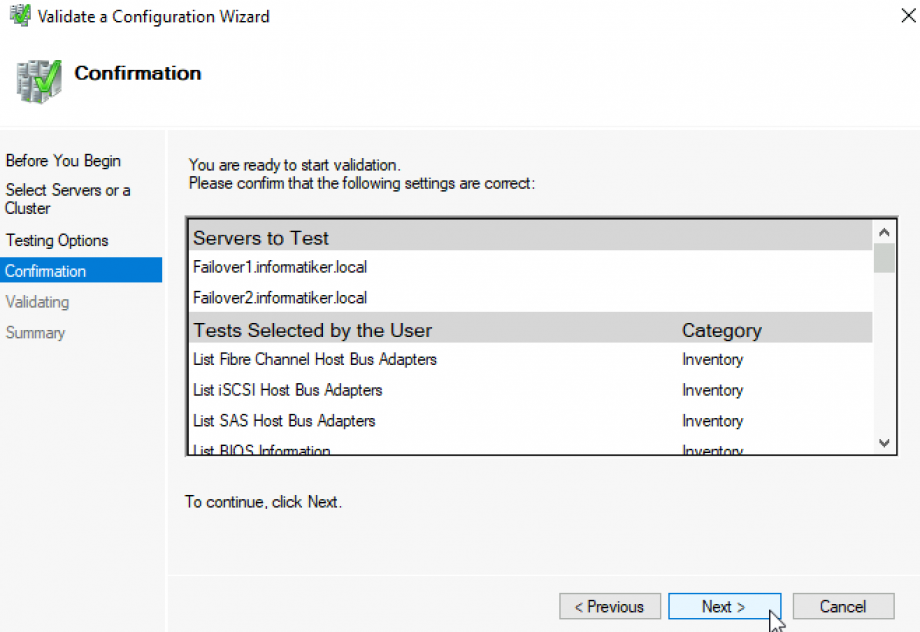This screenshot has height=632, width=920.
Task: Select the List Fibre Channel Host Bus Adapters test
Action: (317, 359)
